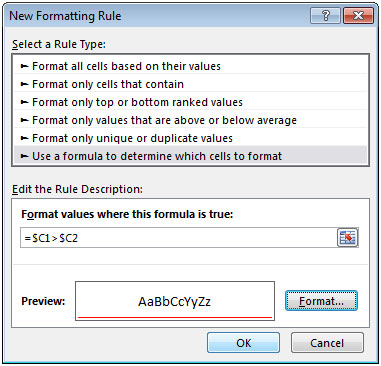Pick 'Format only values that are above or below average'
The height and width of the screenshot is (366, 381).
[190, 120]
